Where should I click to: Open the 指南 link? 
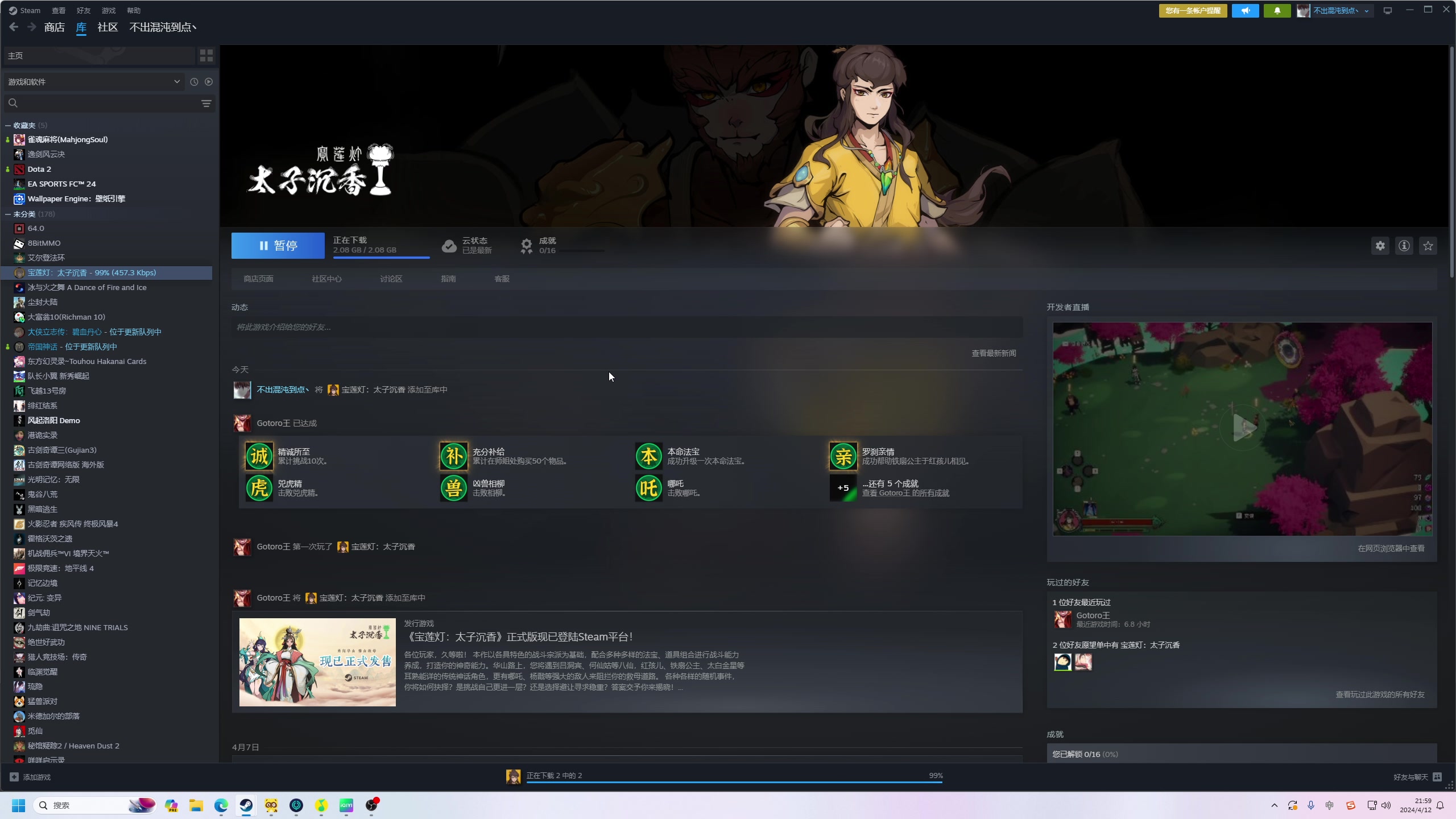448,279
